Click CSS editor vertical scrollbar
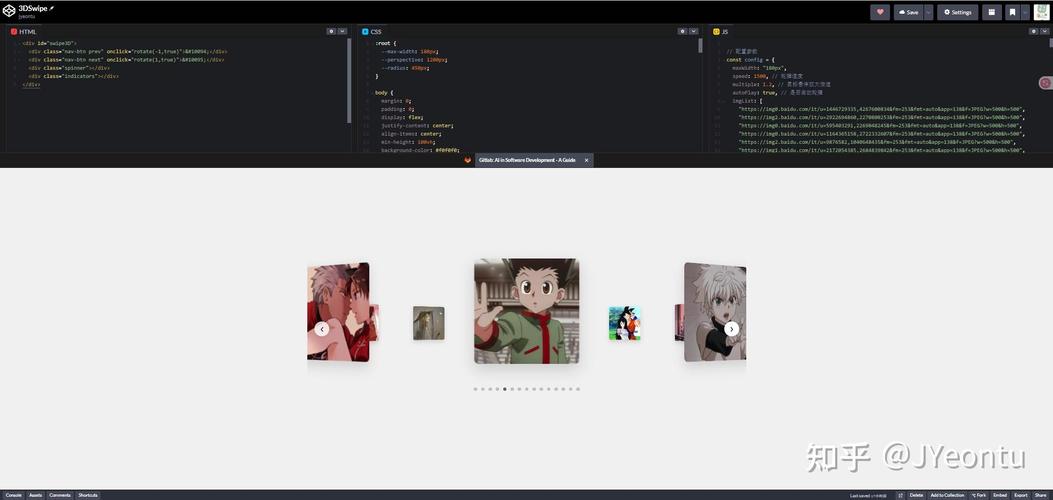This screenshot has width=1053, height=500. coord(700,45)
